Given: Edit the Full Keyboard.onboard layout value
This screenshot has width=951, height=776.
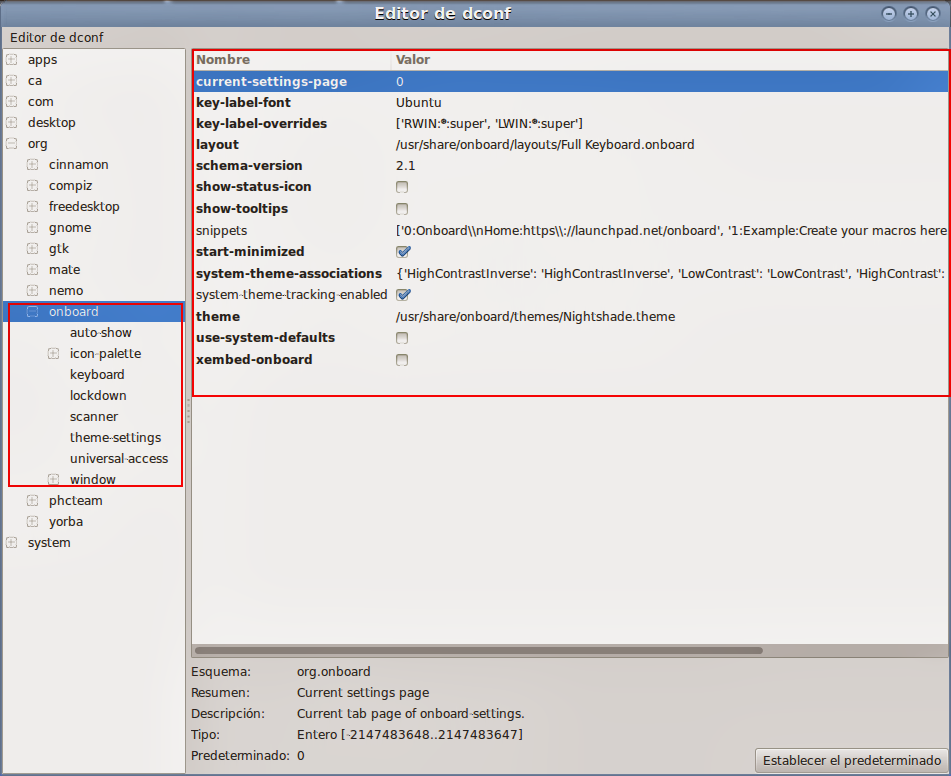Looking at the screenshot, I should click(x=545, y=144).
